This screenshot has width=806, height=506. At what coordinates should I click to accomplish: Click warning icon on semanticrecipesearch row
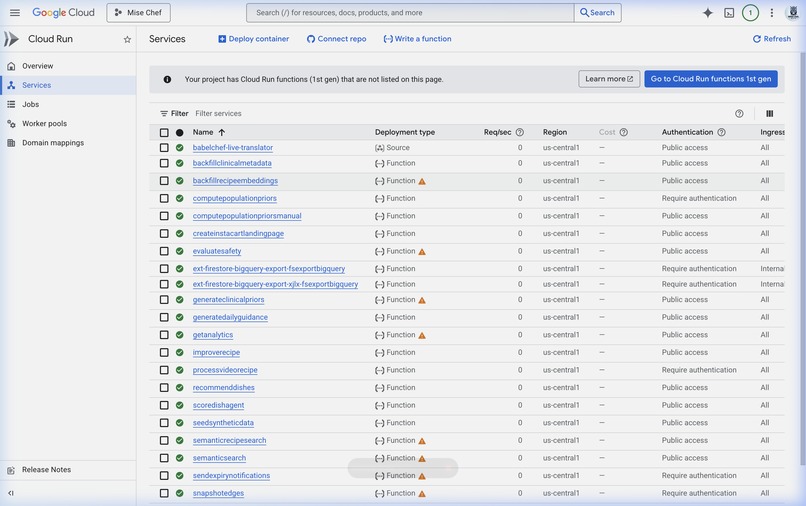(422, 441)
